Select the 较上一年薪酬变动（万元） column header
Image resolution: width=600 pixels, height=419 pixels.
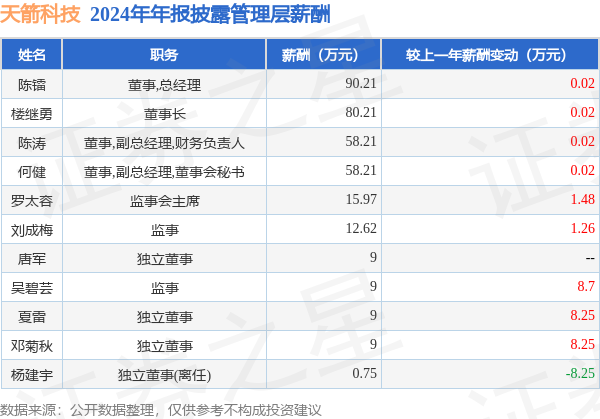(x=490, y=55)
